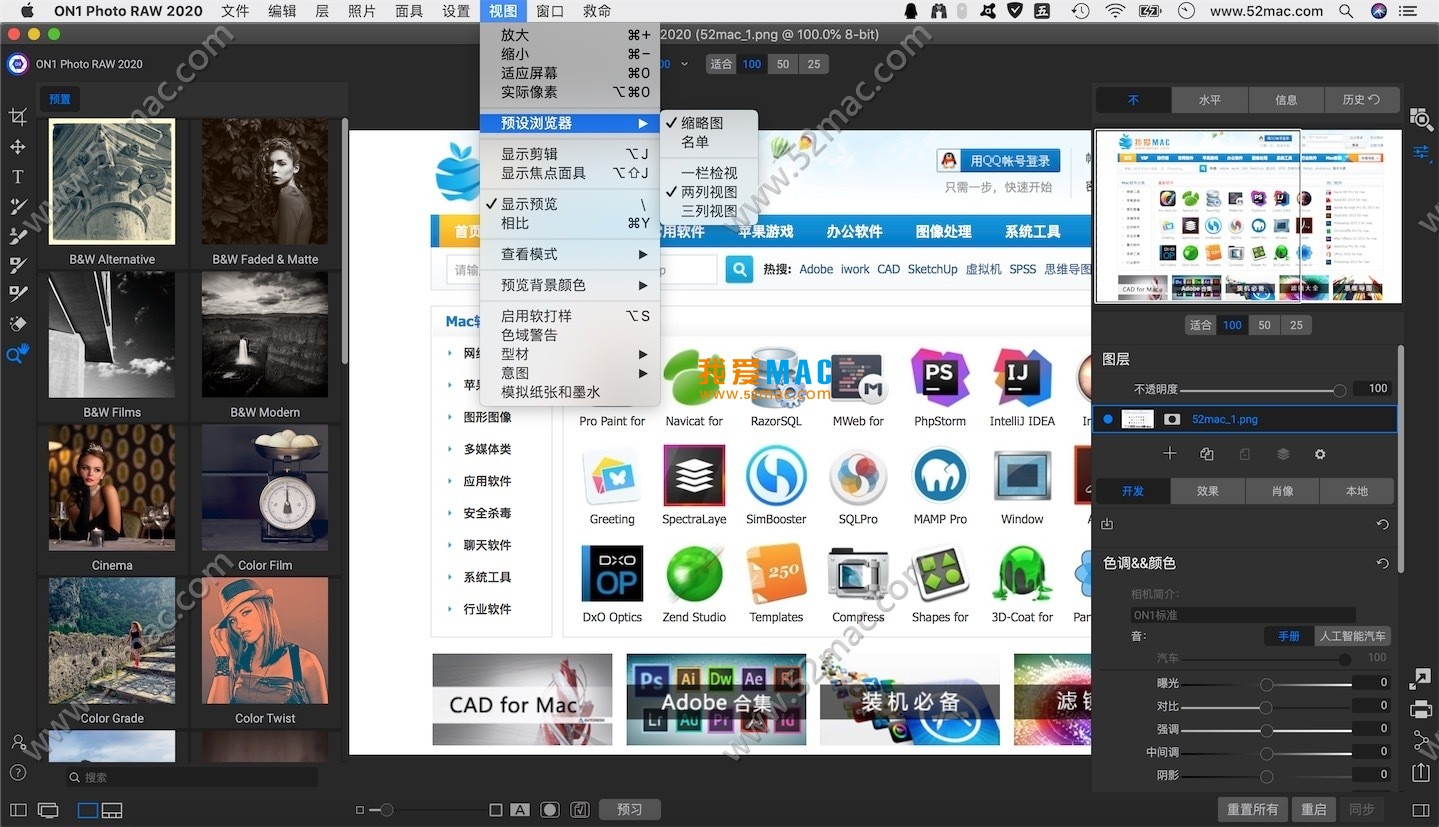Viewport: 1439px width, 827px height.
Task: Click the 重置所有 reset all button
Action: pyautogui.click(x=1252, y=810)
